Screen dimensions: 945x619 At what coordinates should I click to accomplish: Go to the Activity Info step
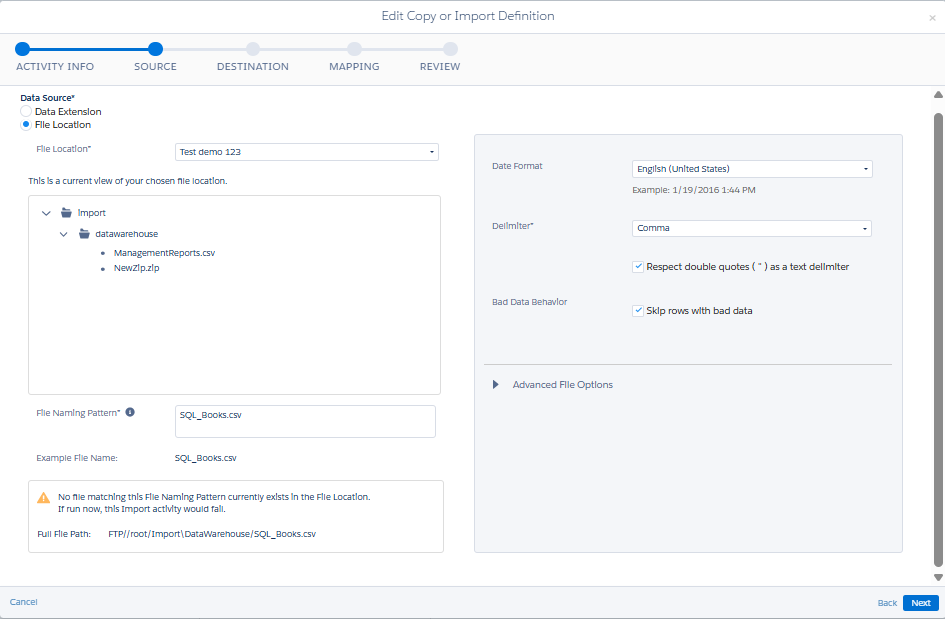pos(23,49)
